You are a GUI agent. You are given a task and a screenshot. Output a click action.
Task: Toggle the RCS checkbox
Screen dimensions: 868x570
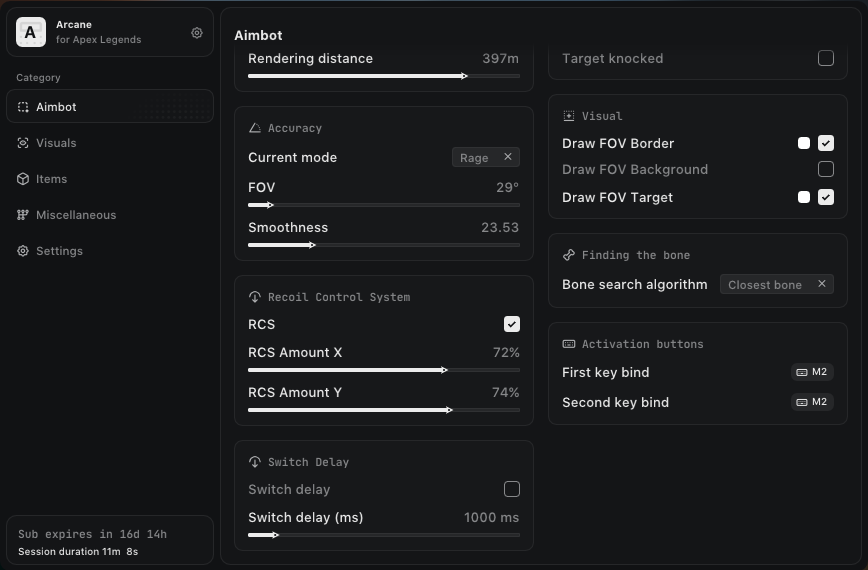(512, 324)
